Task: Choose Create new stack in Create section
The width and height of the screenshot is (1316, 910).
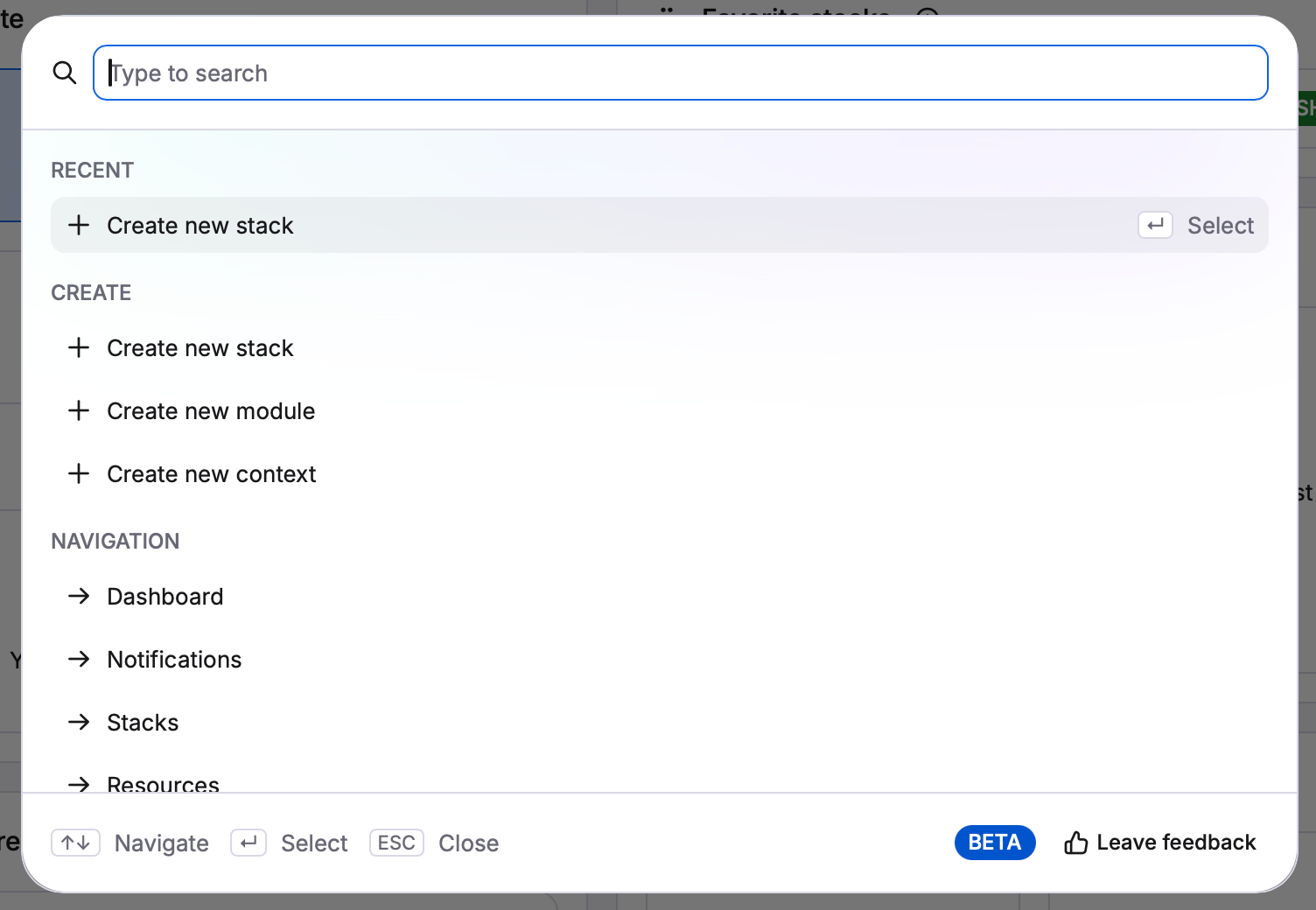Action: [x=199, y=348]
